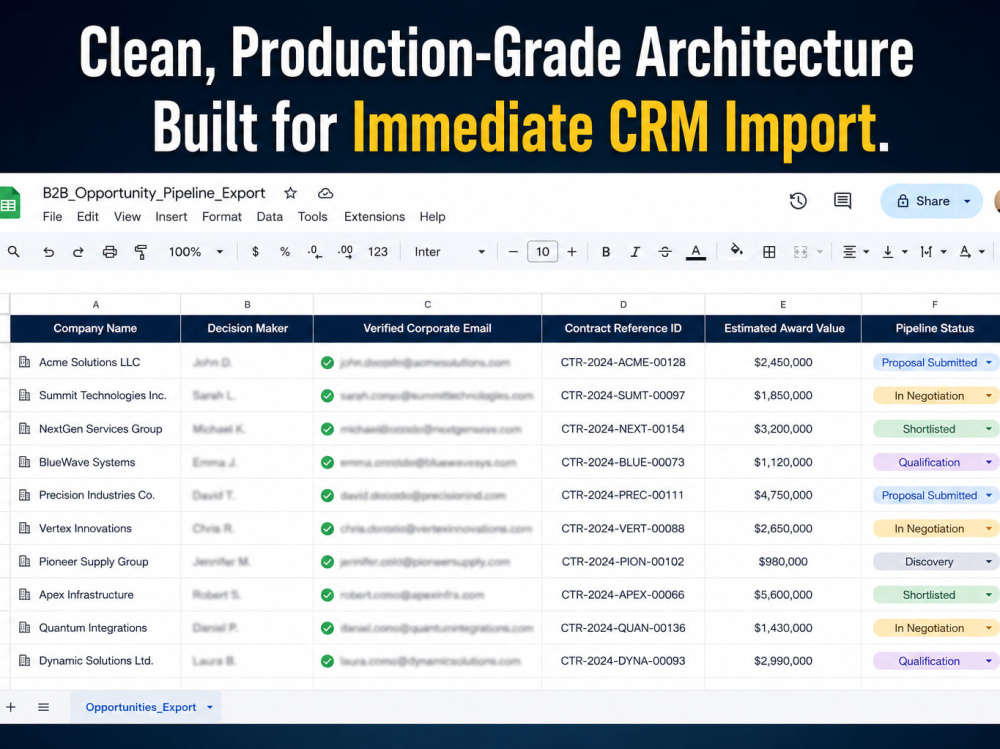Increase font size with plus
1000x749 pixels.
coord(572,252)
